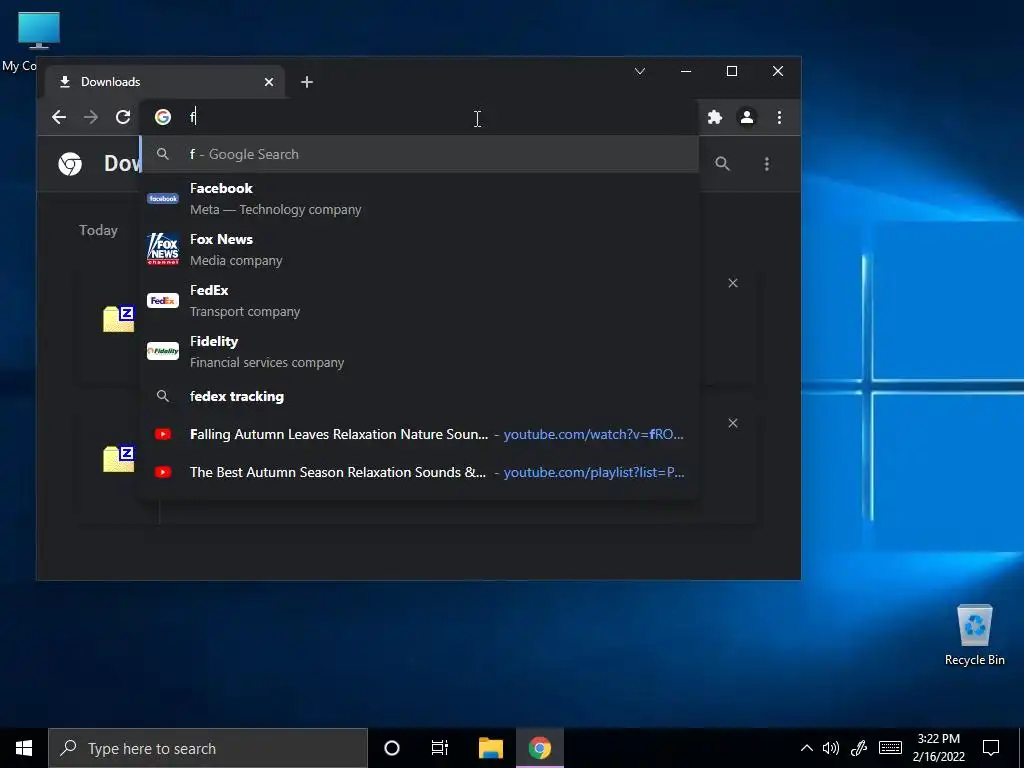Open the touch keyboard tray icon
1024x768 pixels.
click(x=890, y=748)
